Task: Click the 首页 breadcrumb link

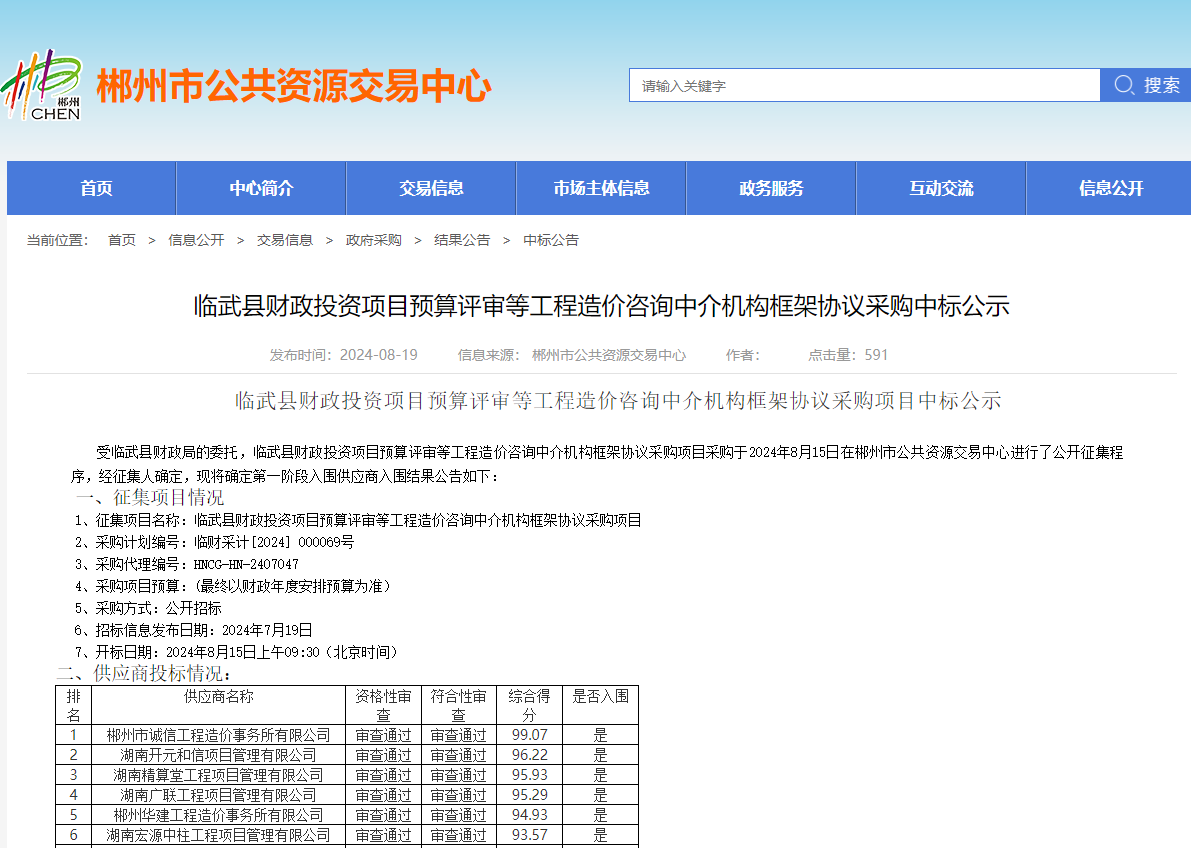Action: 122,240
